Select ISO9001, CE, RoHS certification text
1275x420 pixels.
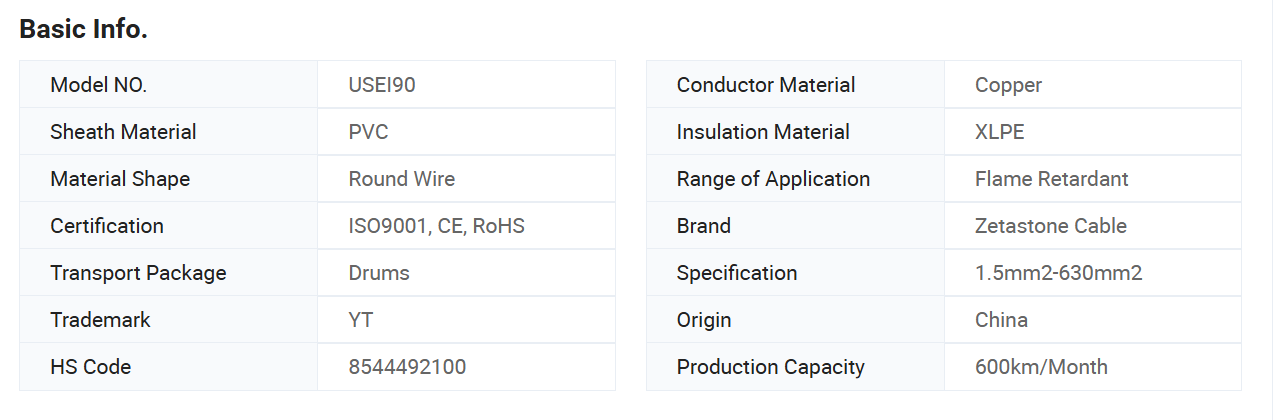[436, 226]
